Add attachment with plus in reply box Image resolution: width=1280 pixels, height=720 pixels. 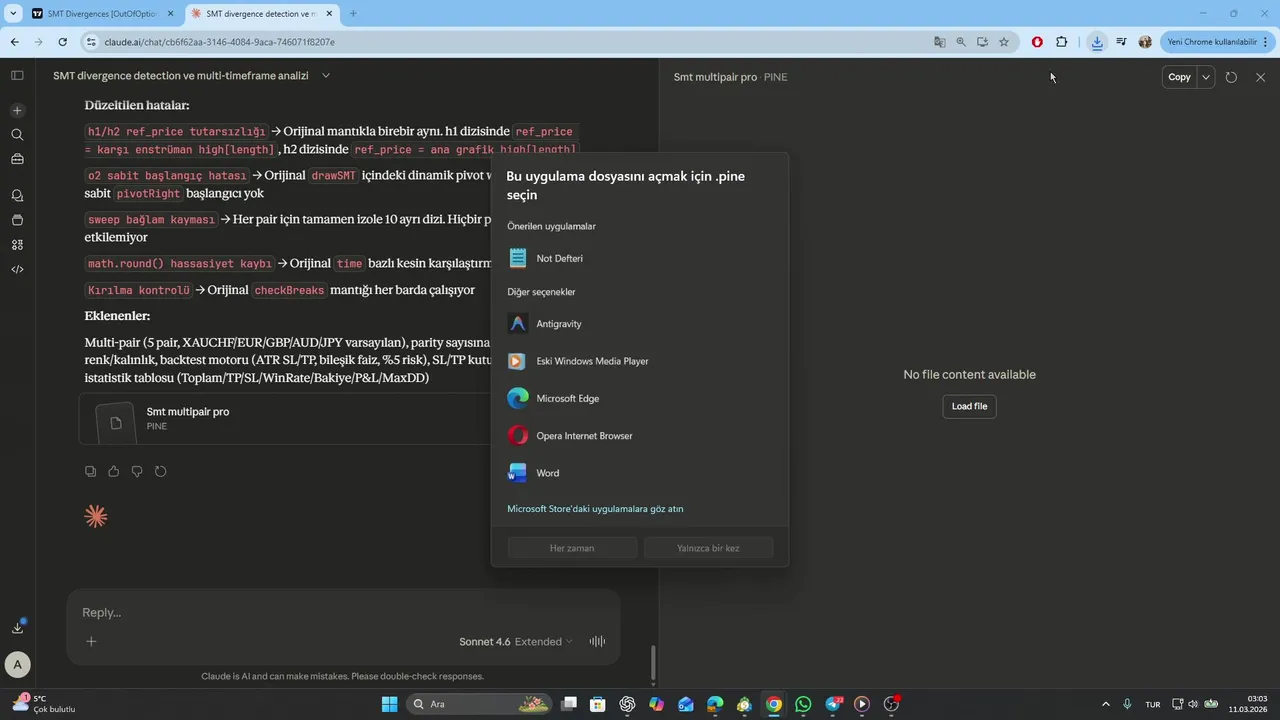[x=91, y=641]
